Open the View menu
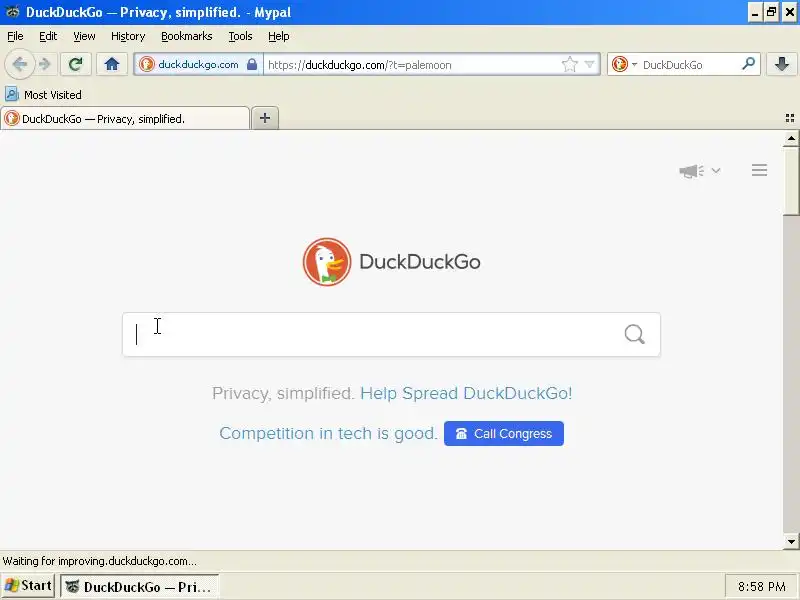 coord(84,36)
